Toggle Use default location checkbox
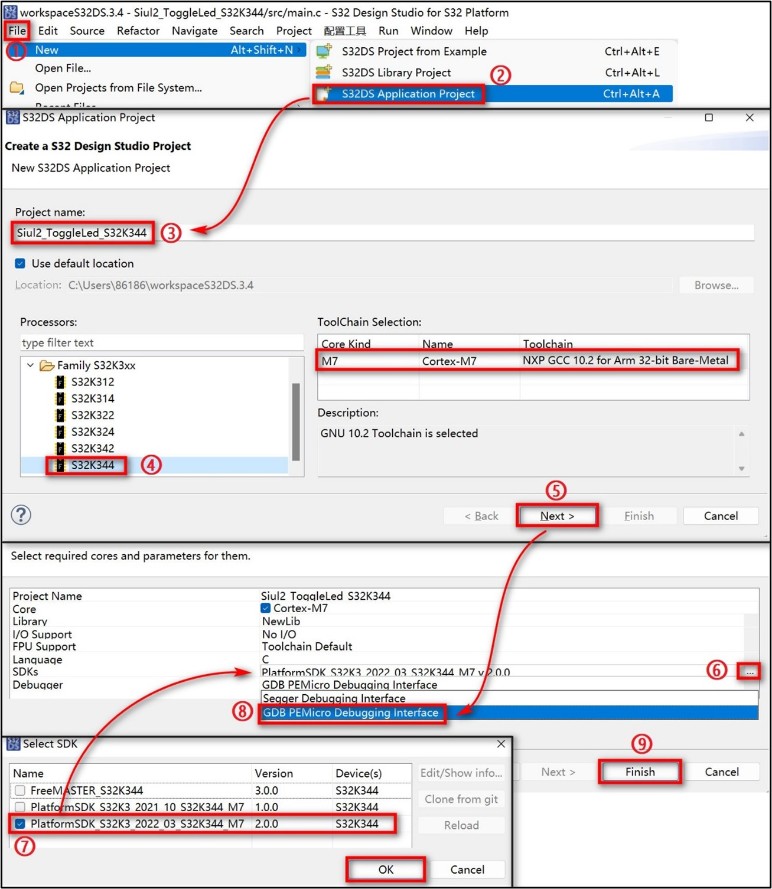Viewport: 772px width, 889px height. click(x=20, y=263)
